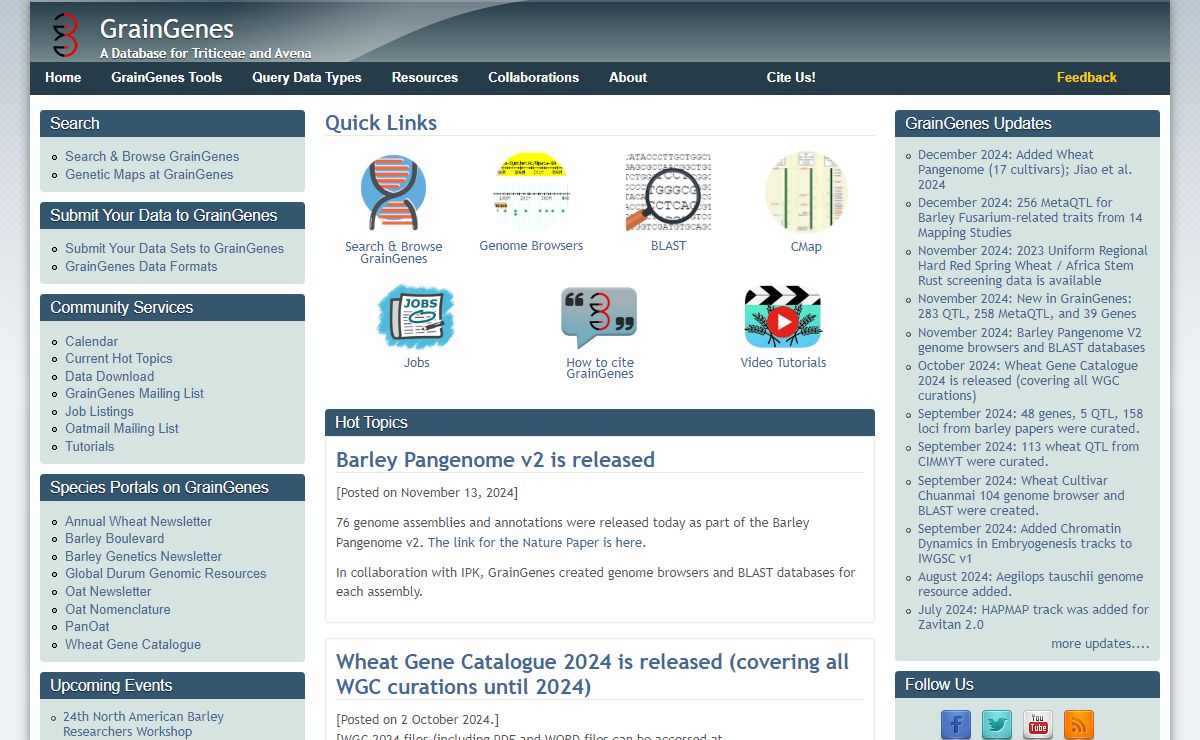
Task: Open the Barley Pangenome v2 headline
Action: 495,460
